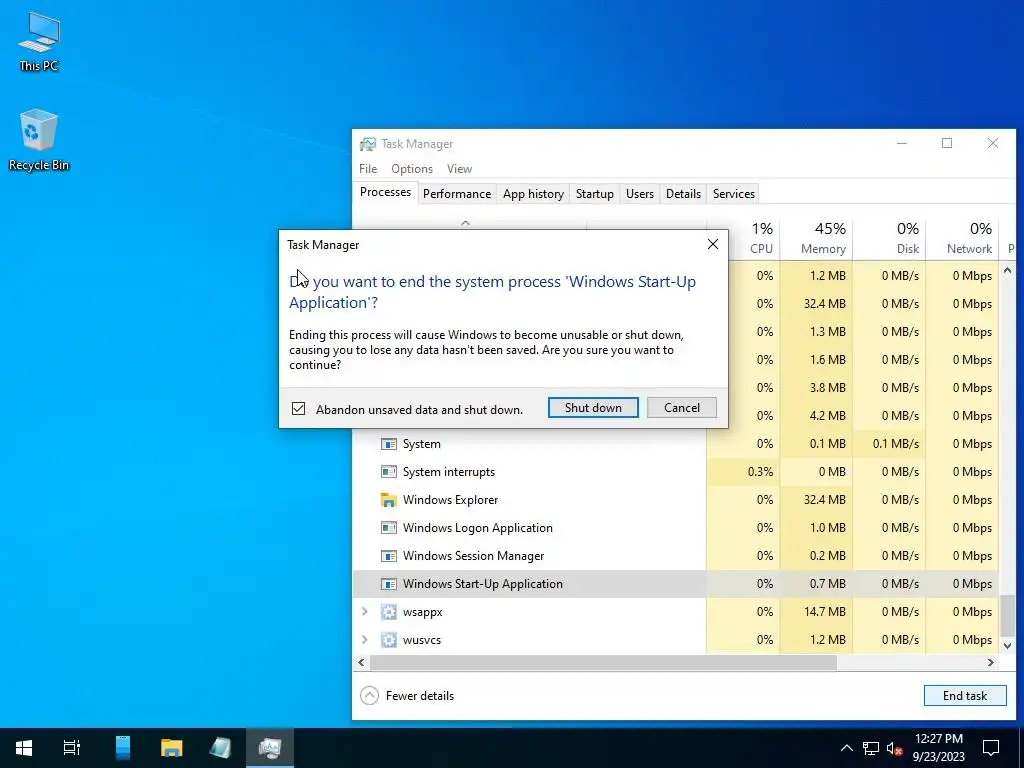Open the View menu
The height and width of the screenshot is (768, 1024).
tap(459, 168)
